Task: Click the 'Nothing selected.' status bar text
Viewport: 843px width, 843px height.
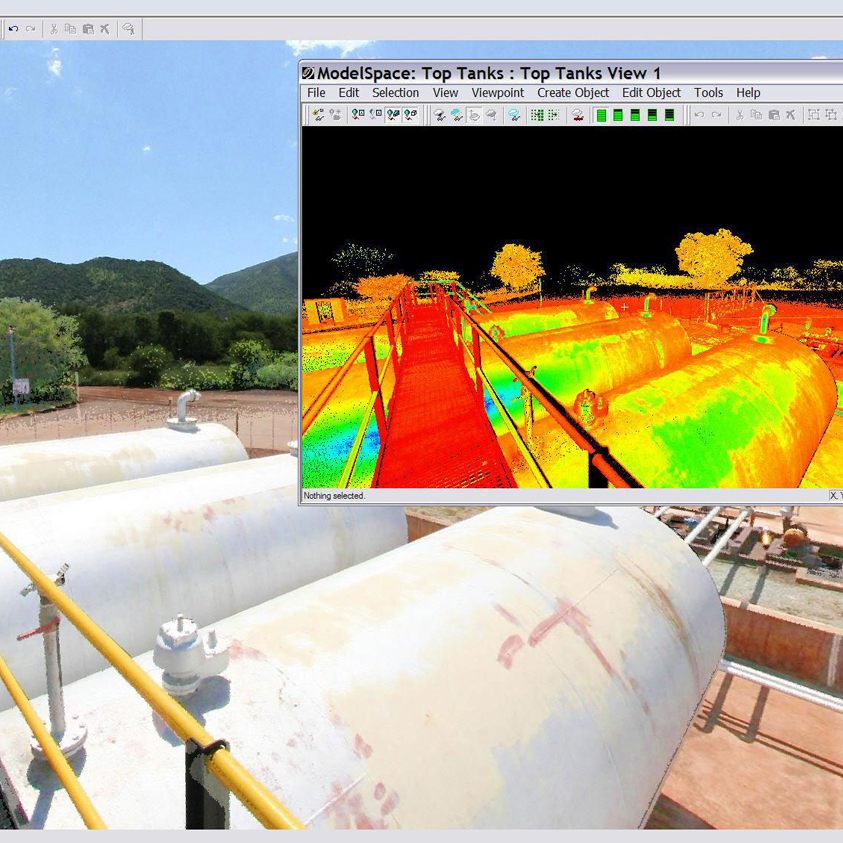Action: point(335,496)
